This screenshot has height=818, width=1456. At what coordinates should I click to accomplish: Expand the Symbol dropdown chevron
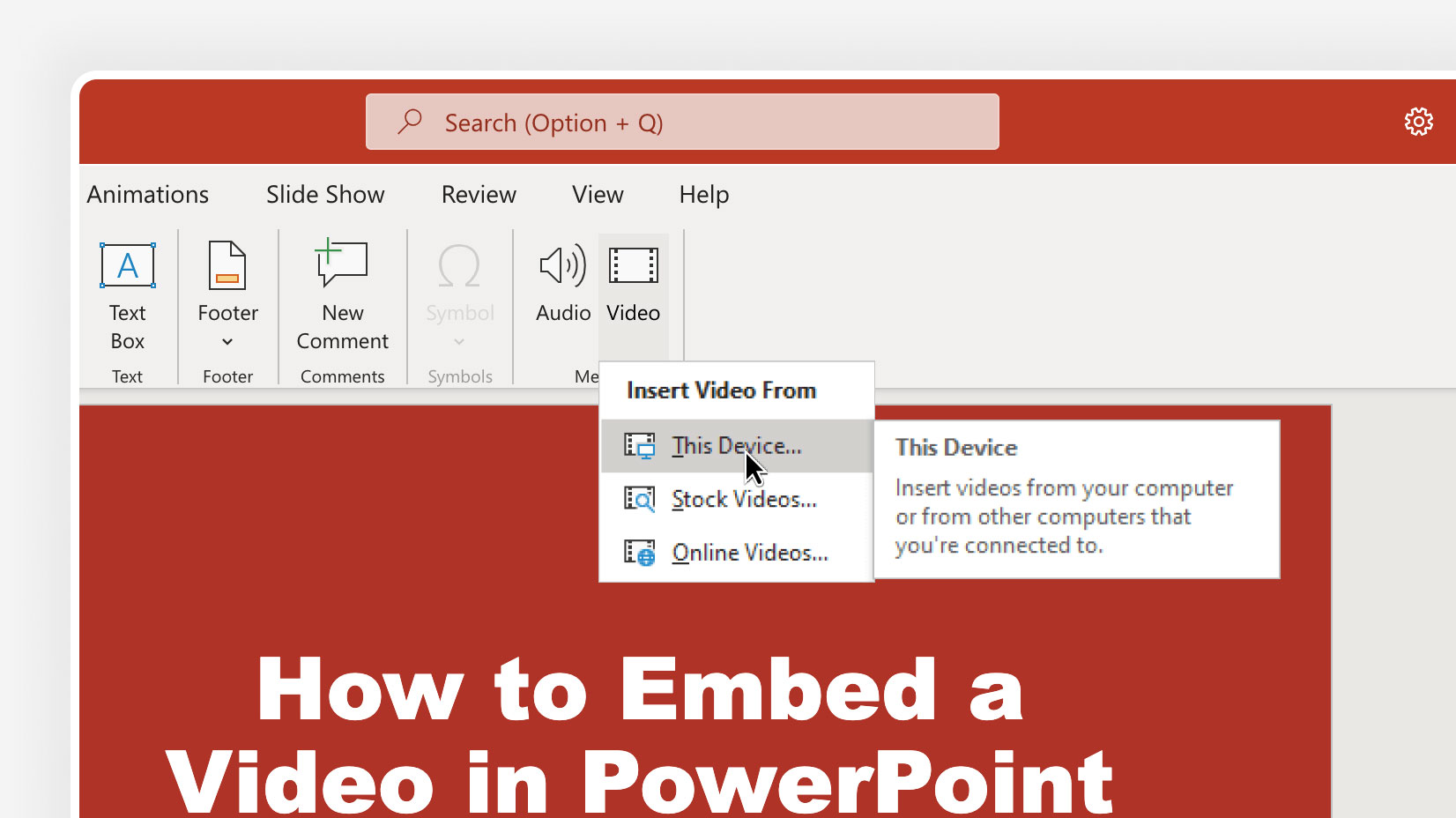pyautogui.click(x=459, y=342)
